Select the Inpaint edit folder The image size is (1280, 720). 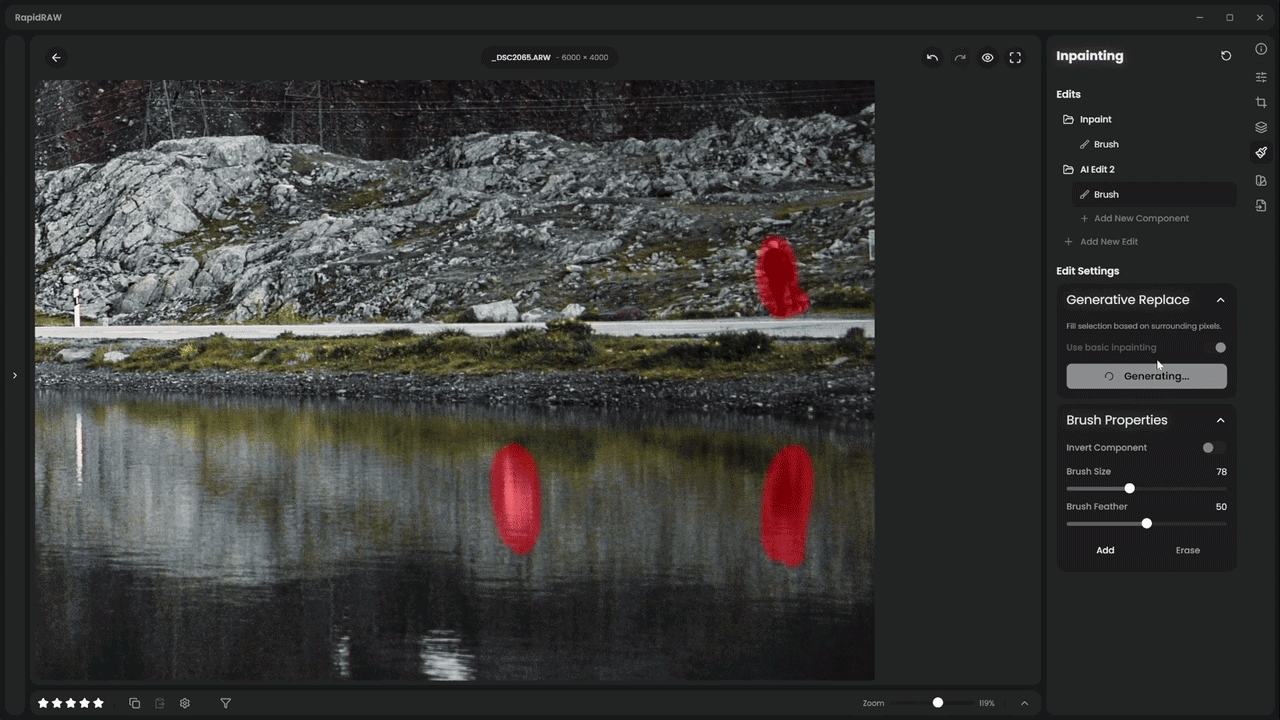coord(1146,119)
